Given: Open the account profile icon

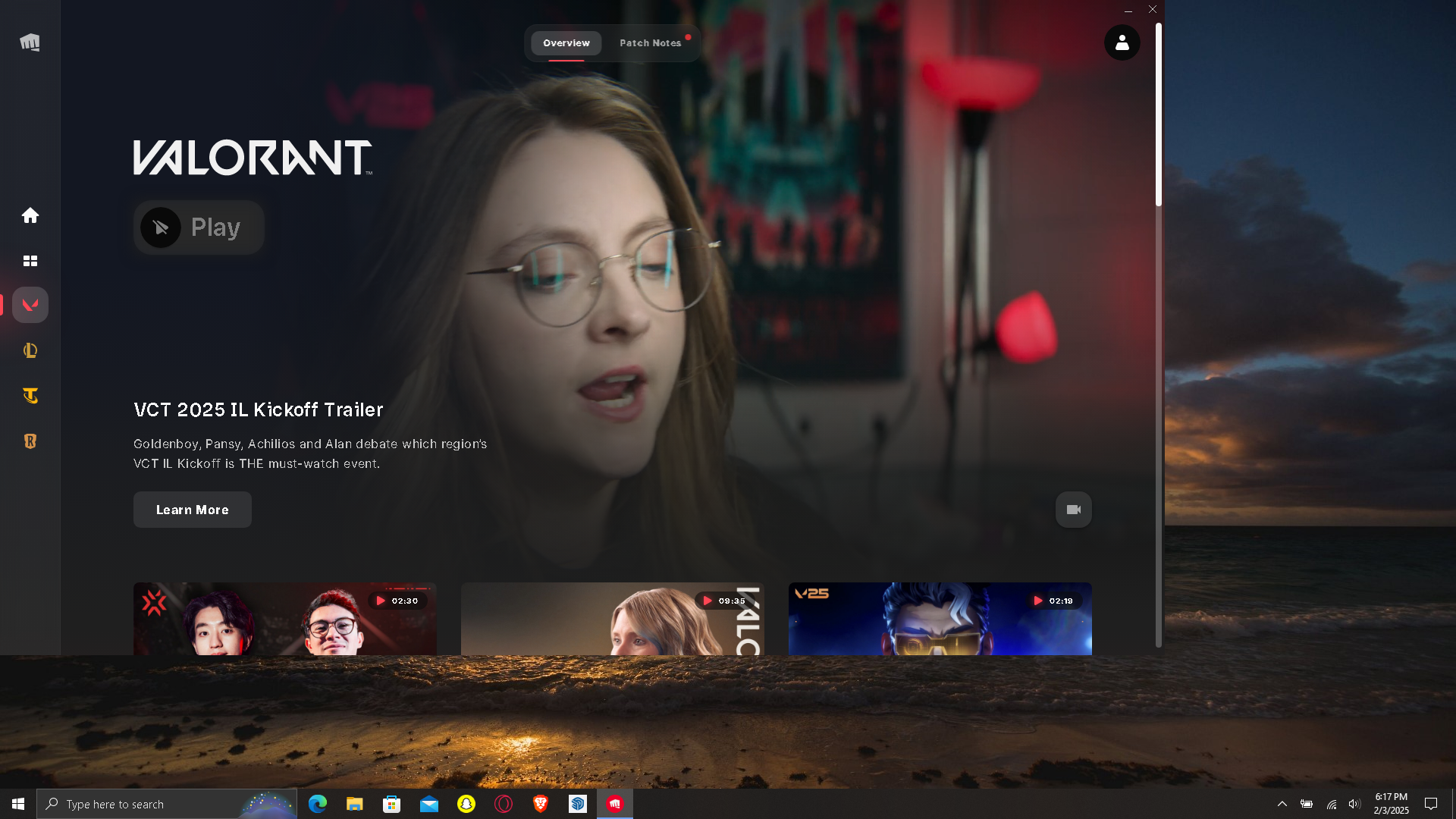Looking at the screenshot, I should pyautogui.click(x=1122, y=42).
